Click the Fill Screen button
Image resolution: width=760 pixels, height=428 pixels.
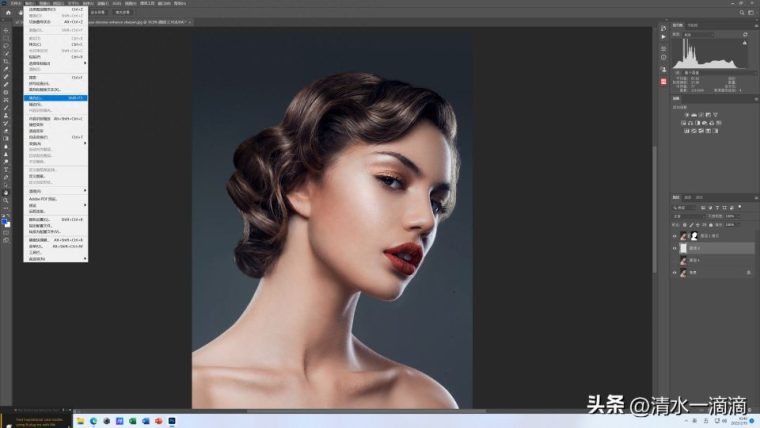click(123, 12)
